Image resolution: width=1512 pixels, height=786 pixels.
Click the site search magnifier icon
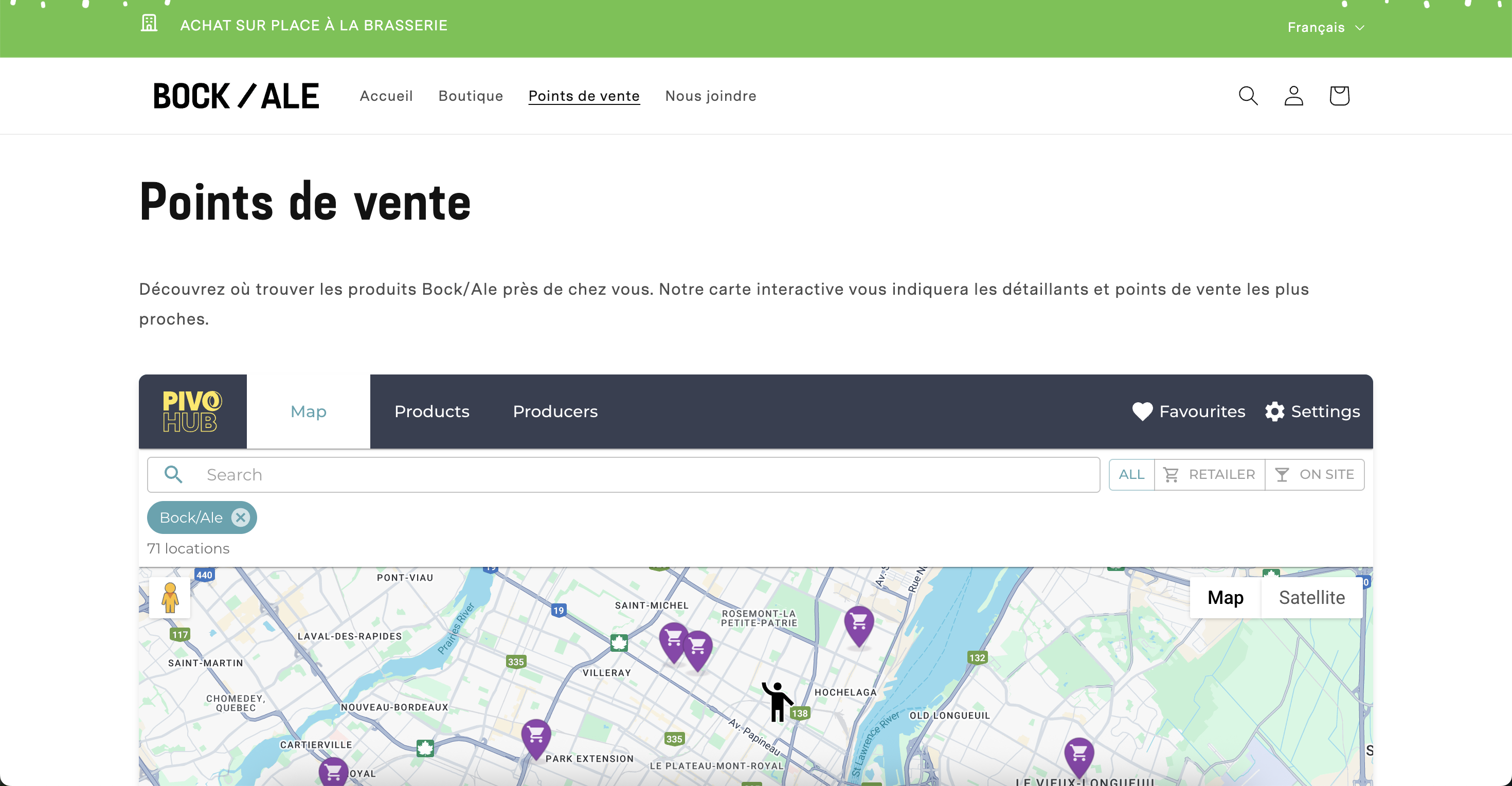1248,96
